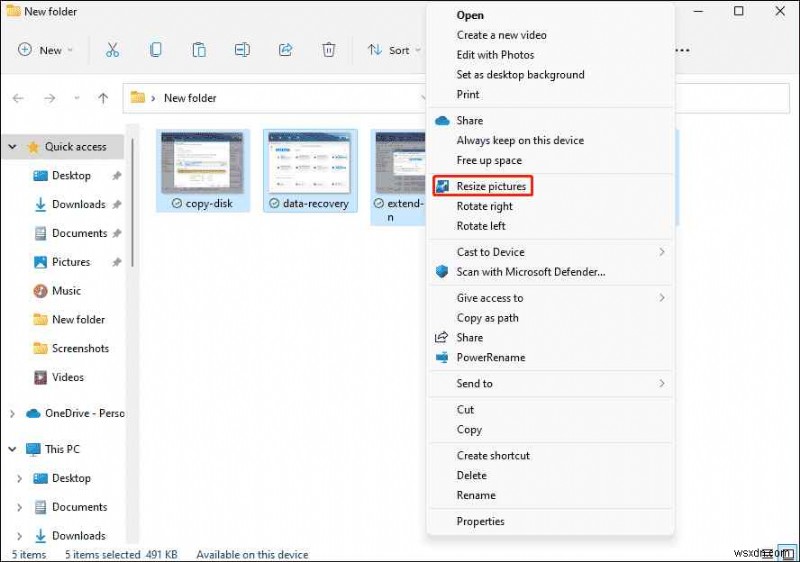Viewport: 800px width, 562px height.
Task: Go forward using the right arrow
Action: tap(49, 98)
